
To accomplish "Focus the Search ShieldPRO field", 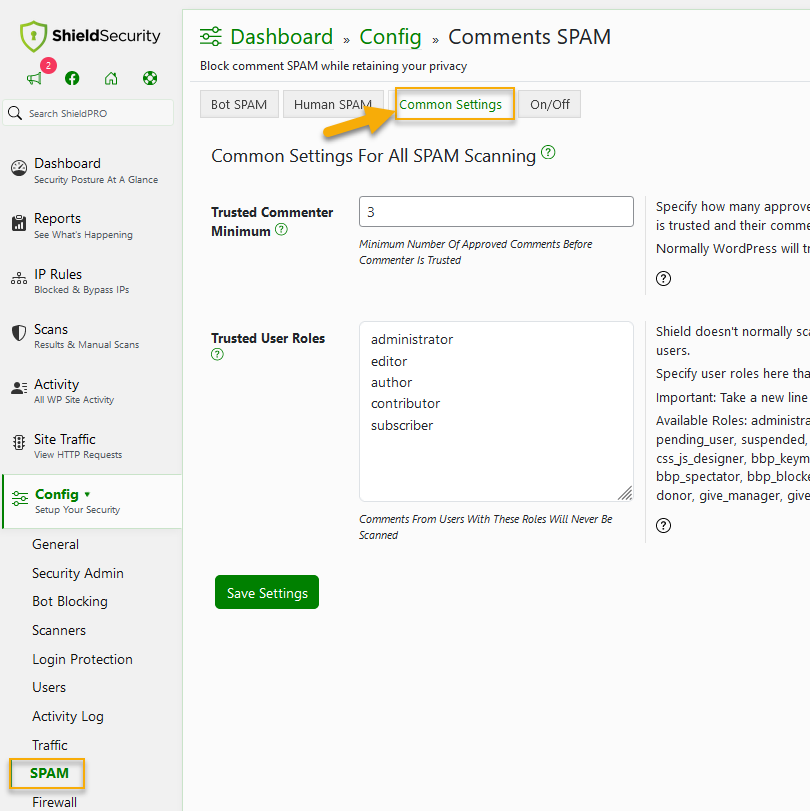I will pos(88,113).
